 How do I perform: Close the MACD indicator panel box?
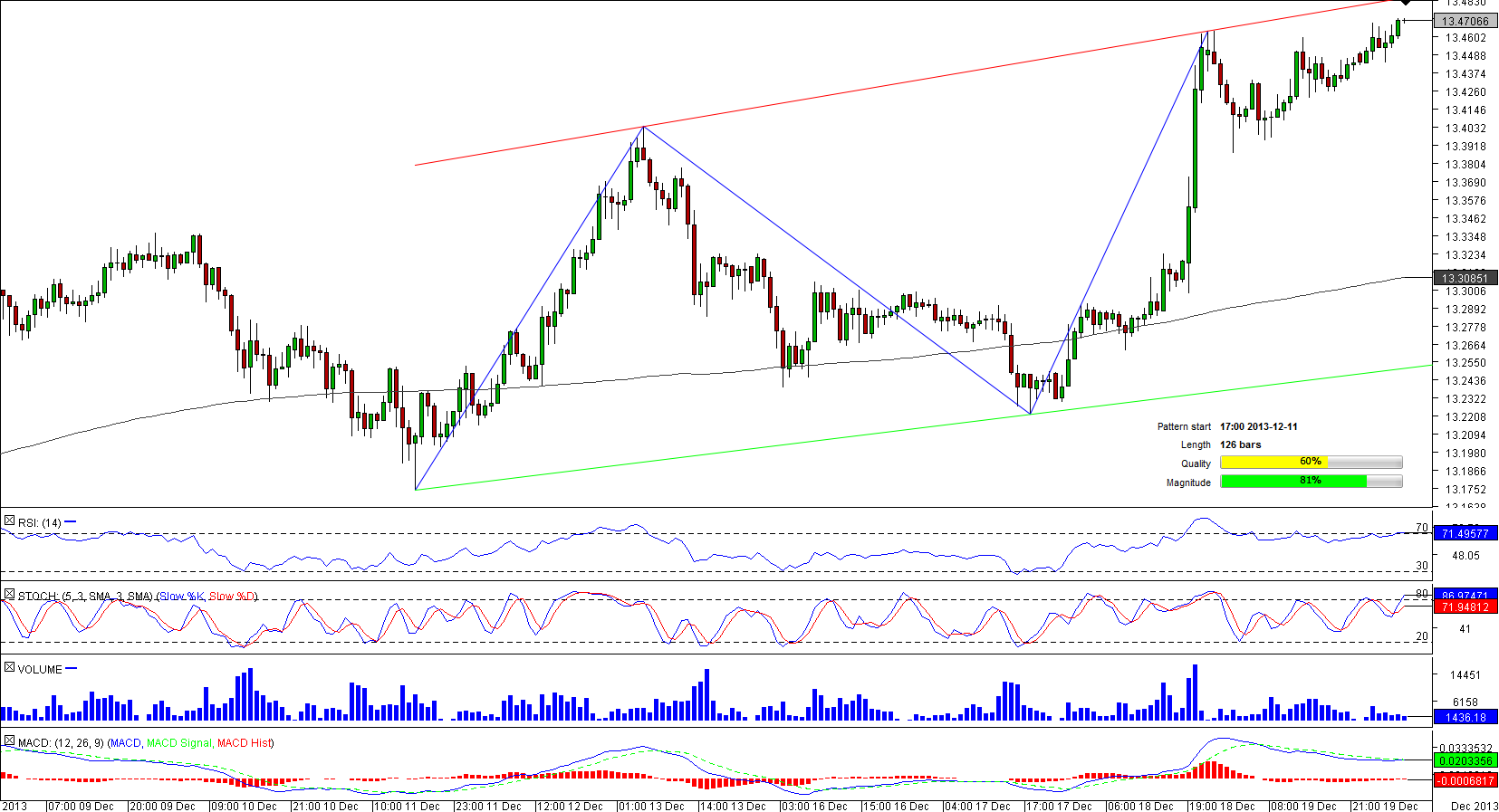coord(9,741)
